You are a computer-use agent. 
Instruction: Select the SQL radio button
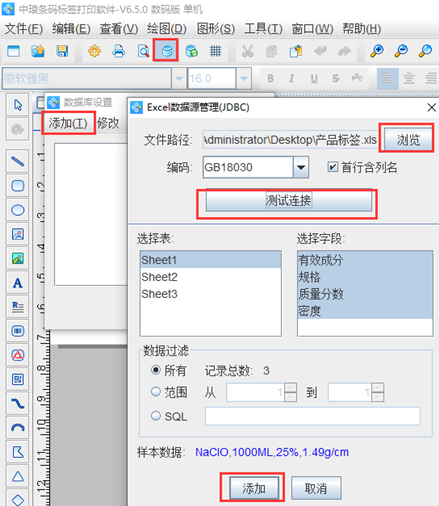tap(156, 416)
